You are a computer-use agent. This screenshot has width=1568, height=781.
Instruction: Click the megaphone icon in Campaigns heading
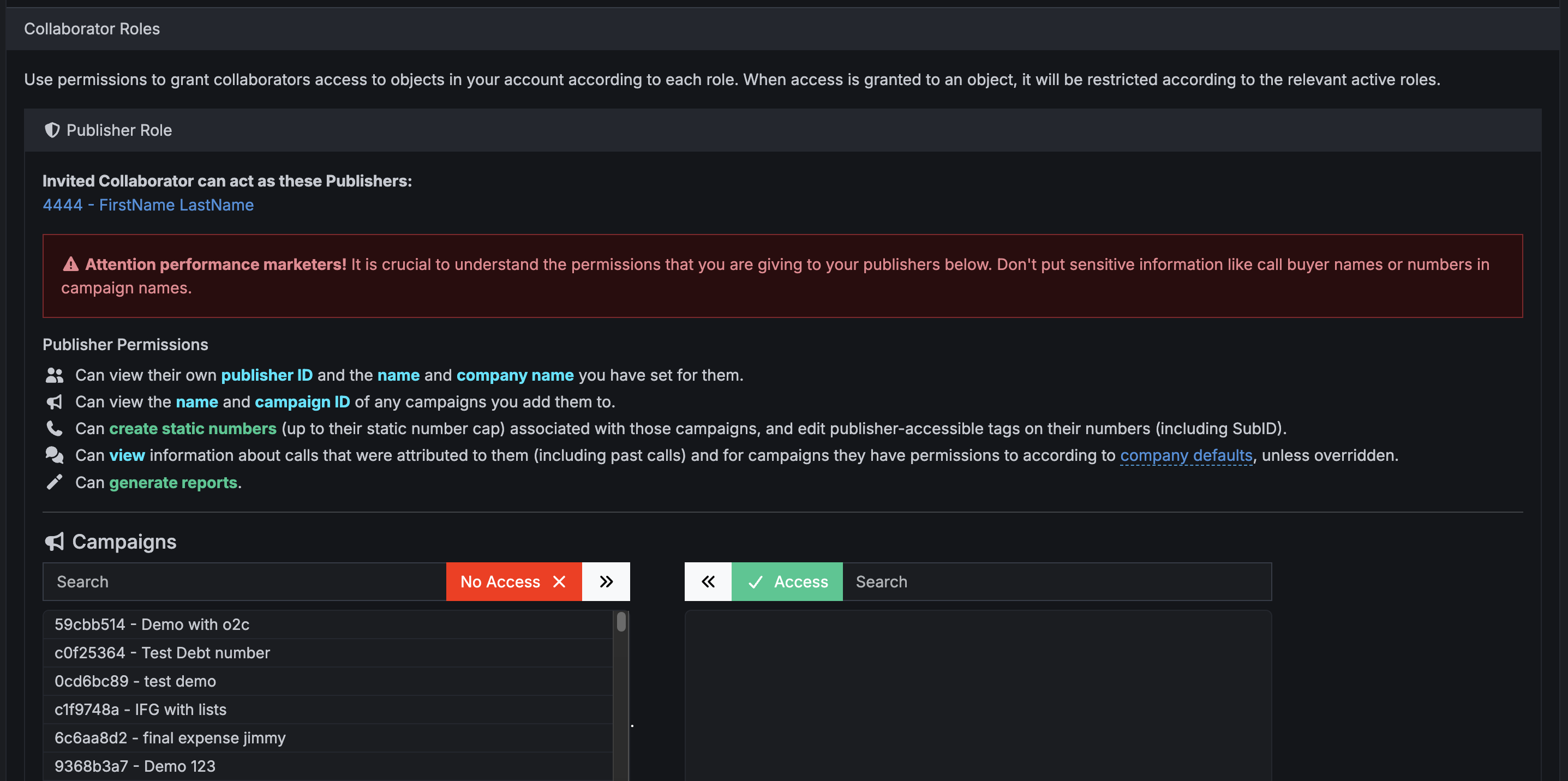(x=55, y=542)
